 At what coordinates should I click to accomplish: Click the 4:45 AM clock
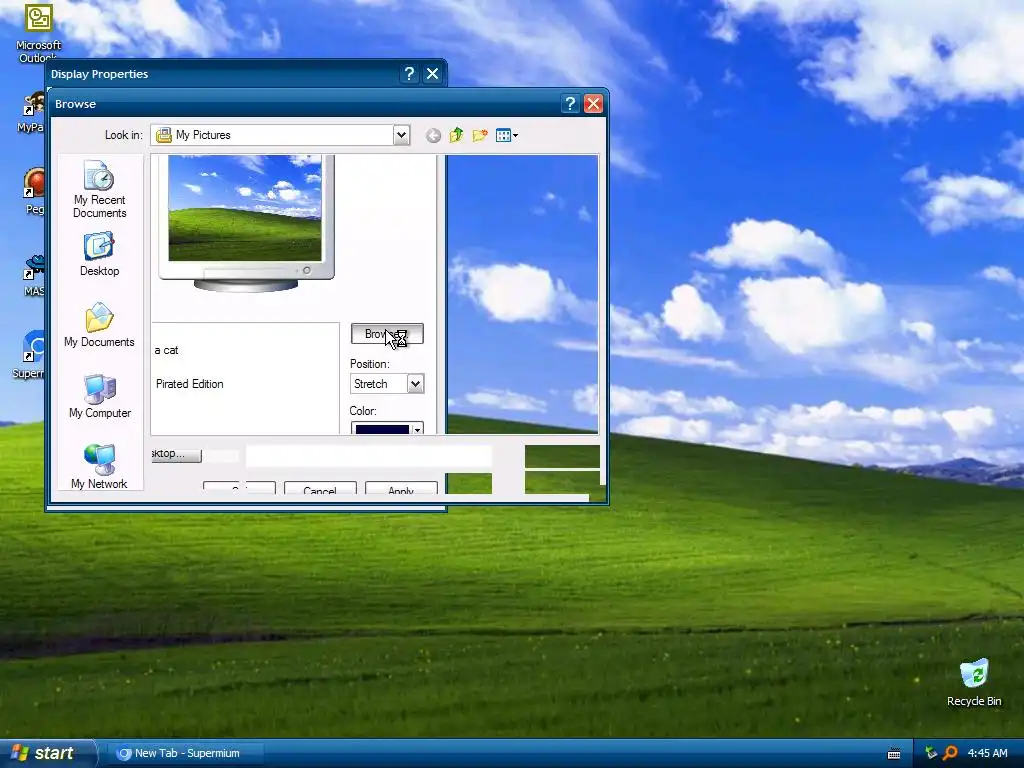pos(987,753)
